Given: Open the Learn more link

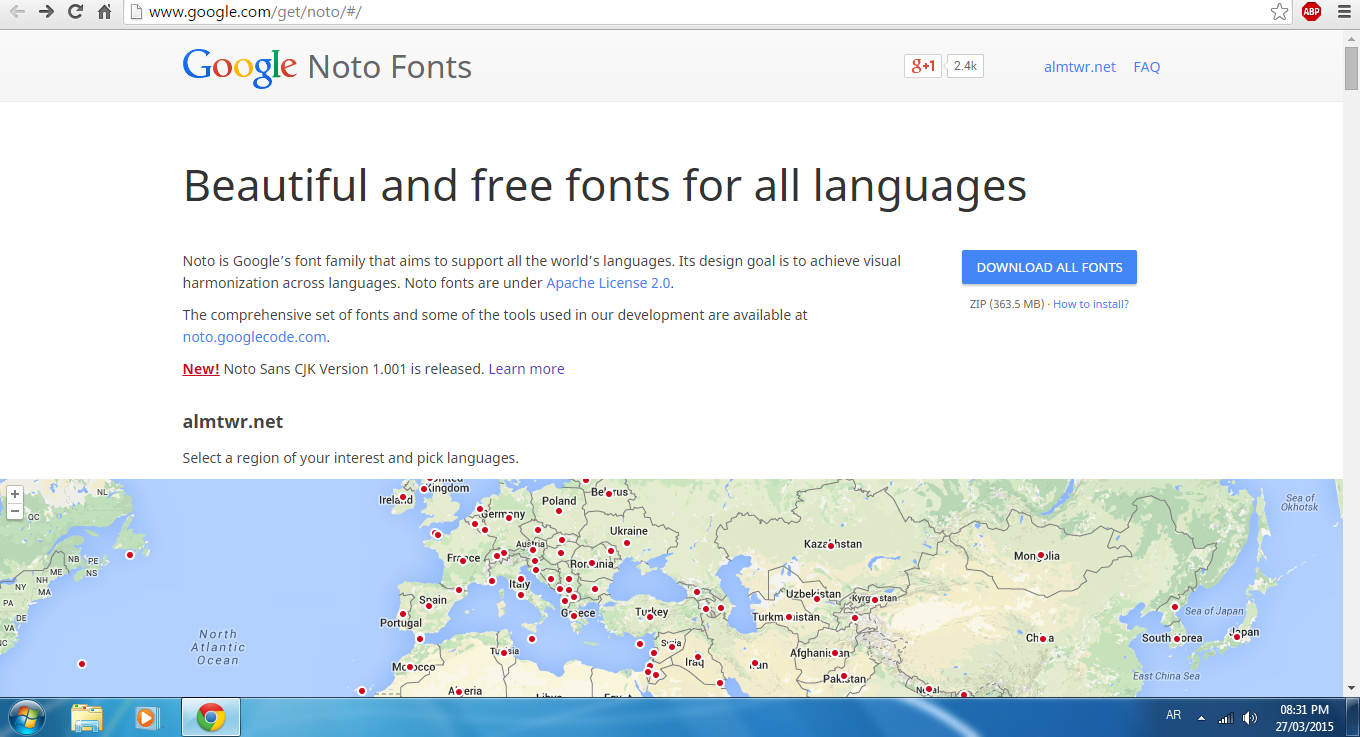Looking at the screenshot, I should coord(526,369).
